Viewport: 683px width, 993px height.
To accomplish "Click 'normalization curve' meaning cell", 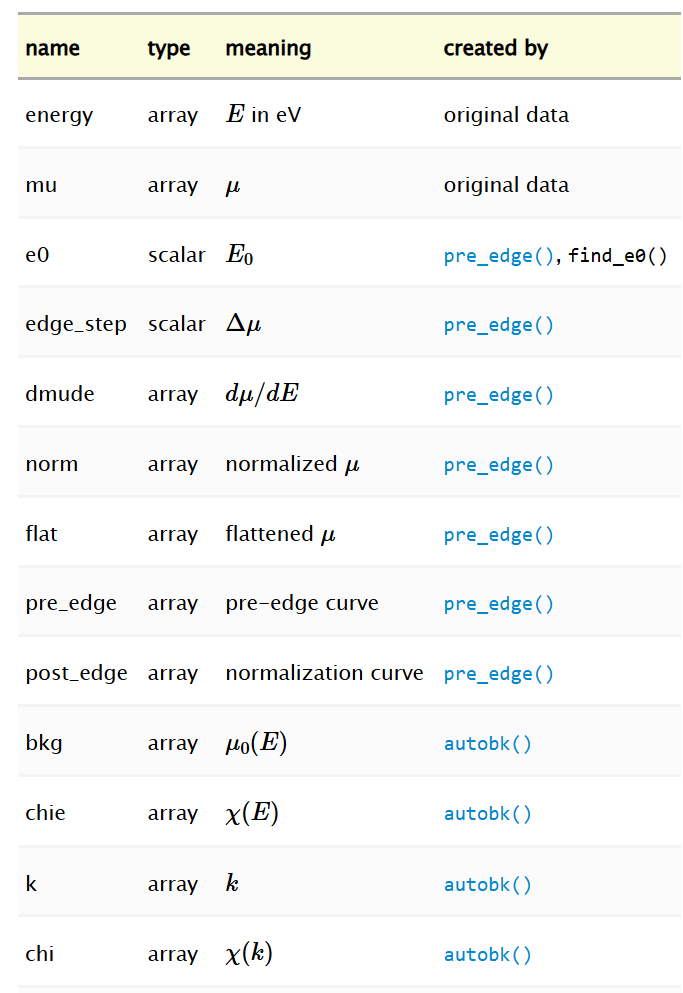I will click(324, 673).
